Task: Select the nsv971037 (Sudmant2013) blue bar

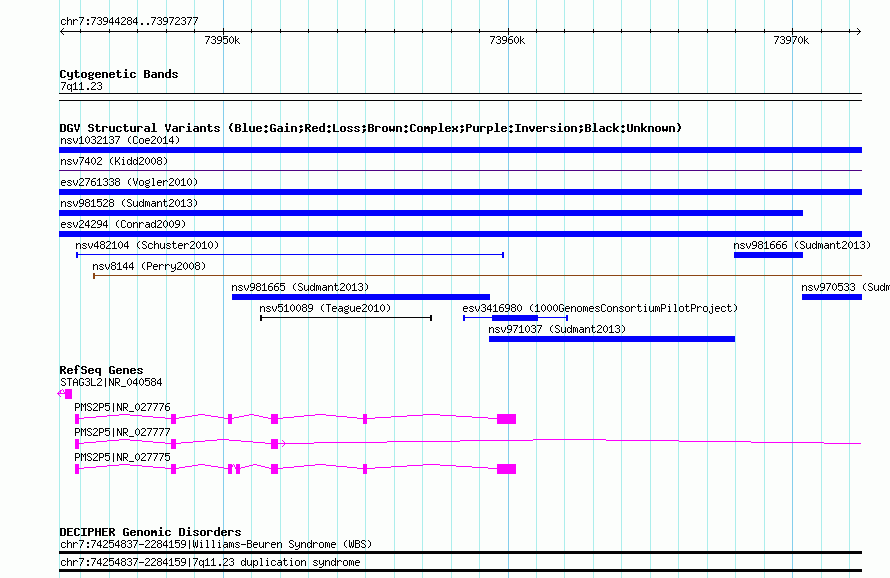Action: 612,339
